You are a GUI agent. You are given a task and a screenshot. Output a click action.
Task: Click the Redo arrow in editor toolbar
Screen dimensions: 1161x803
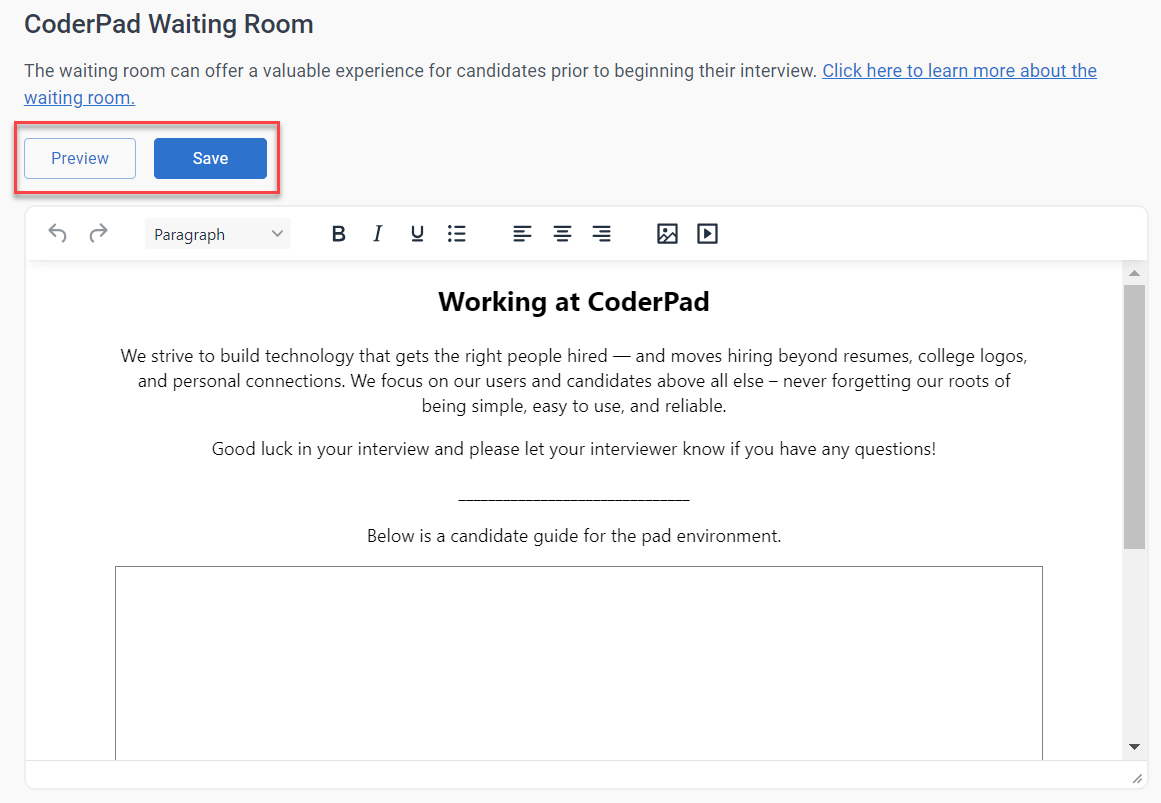coord(98,234)
